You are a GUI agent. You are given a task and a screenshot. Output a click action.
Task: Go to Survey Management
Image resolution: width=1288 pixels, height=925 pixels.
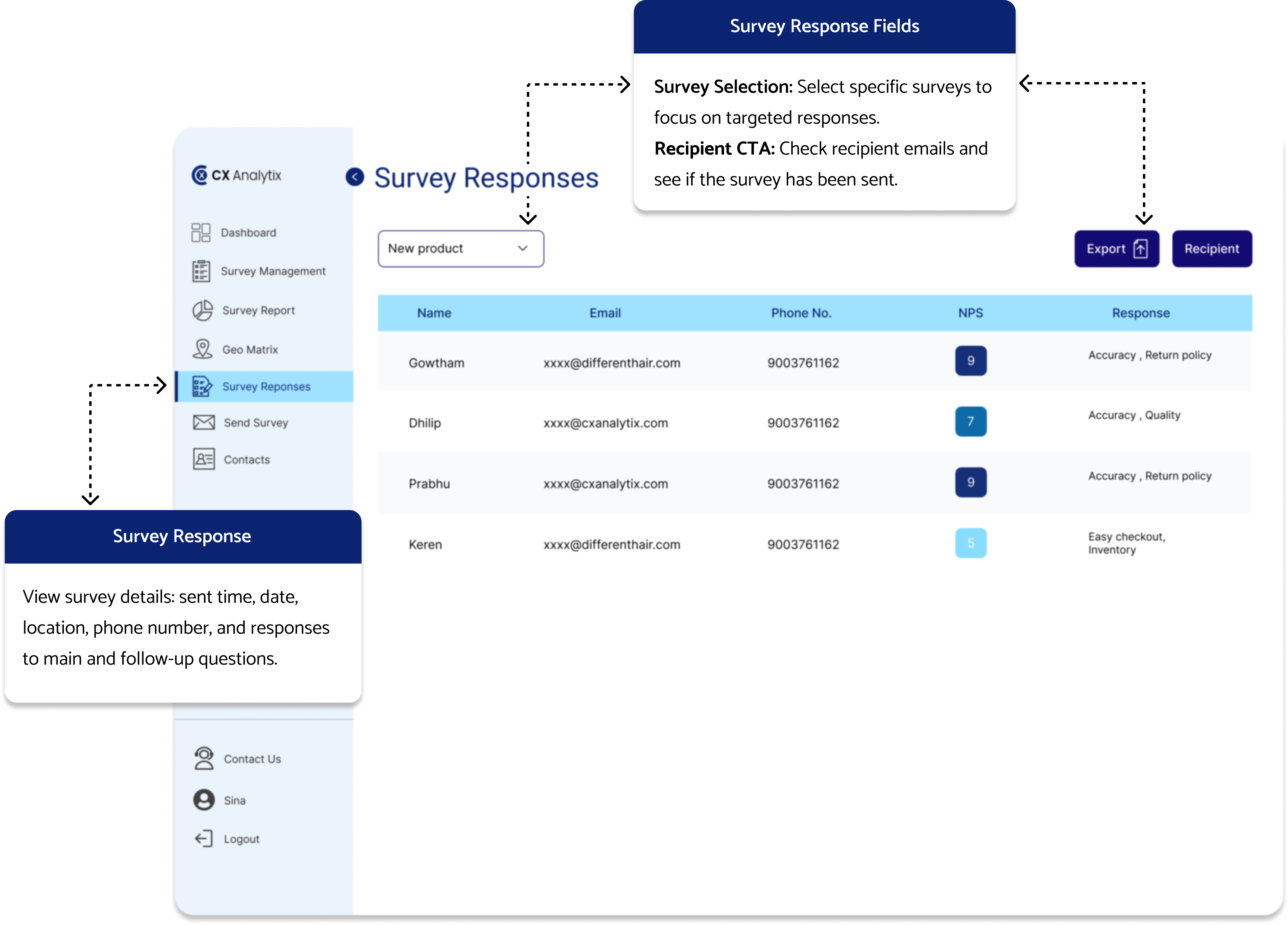[x=273, y=271]
